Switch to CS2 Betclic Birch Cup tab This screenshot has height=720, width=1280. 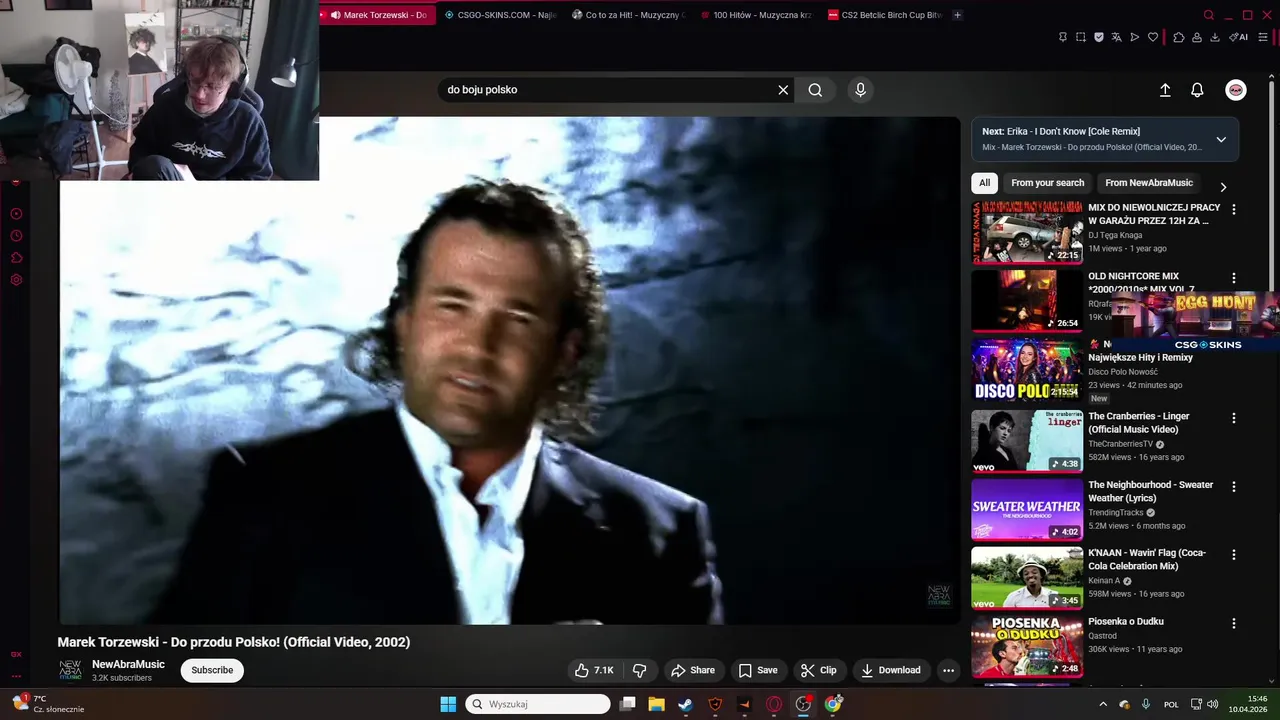884,15
